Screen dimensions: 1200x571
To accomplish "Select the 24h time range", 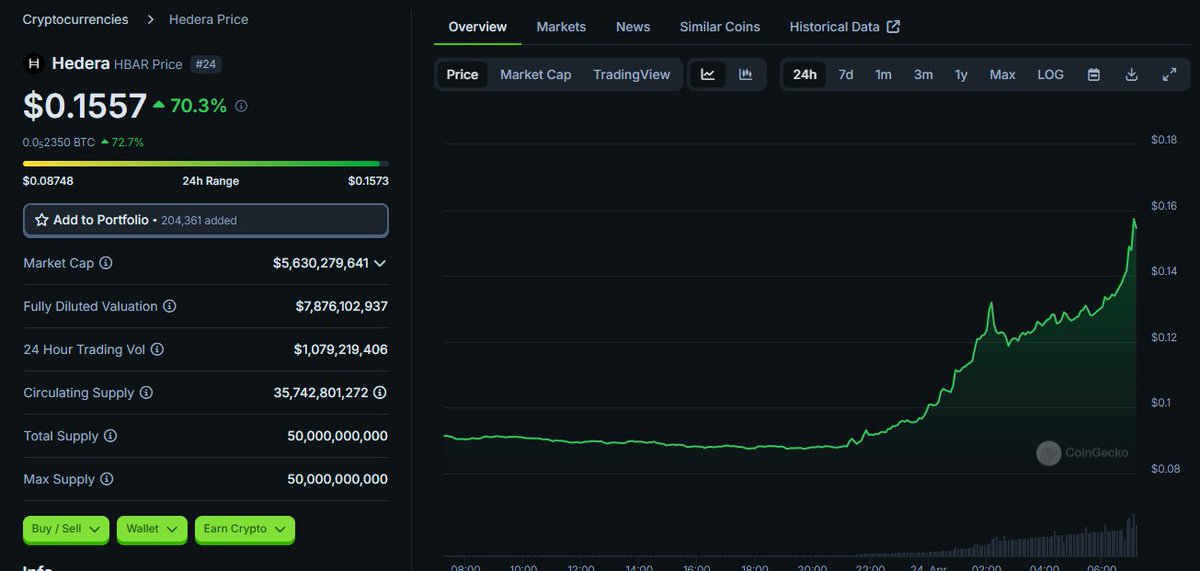I will pyautogui.click(x=804, y=75).
